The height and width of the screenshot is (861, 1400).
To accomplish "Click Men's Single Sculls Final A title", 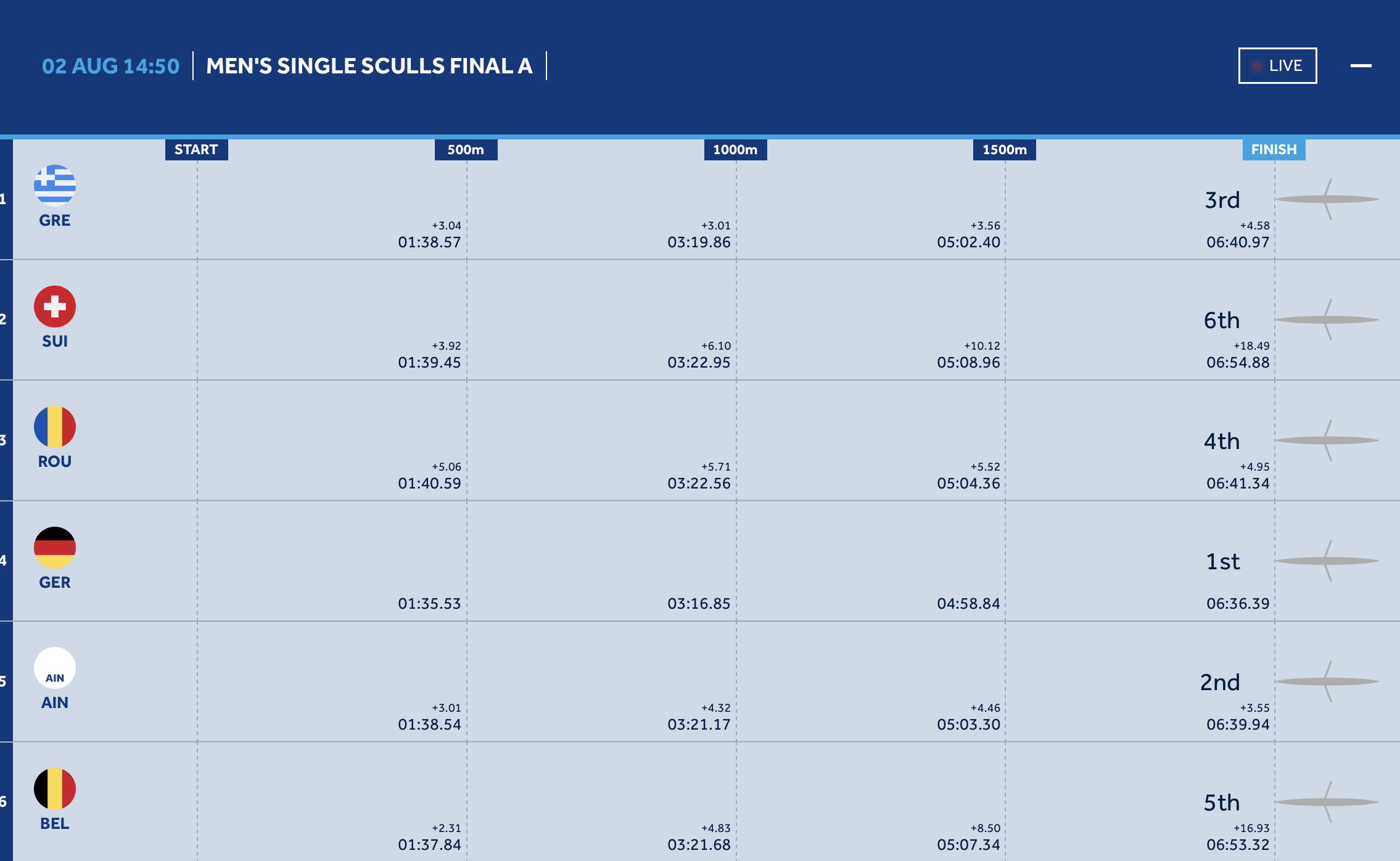I will click(369, 65).
